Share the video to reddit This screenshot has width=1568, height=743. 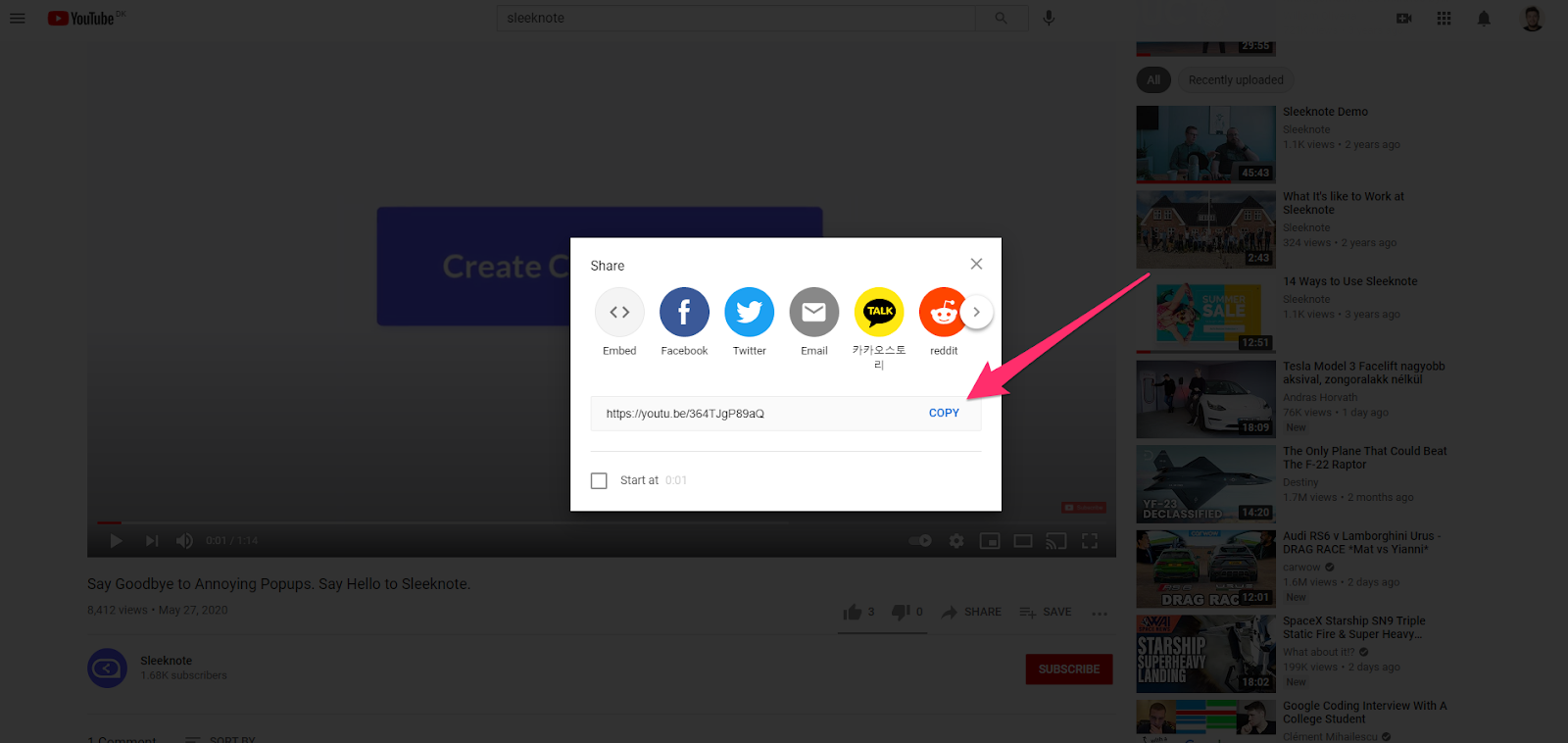944,322
